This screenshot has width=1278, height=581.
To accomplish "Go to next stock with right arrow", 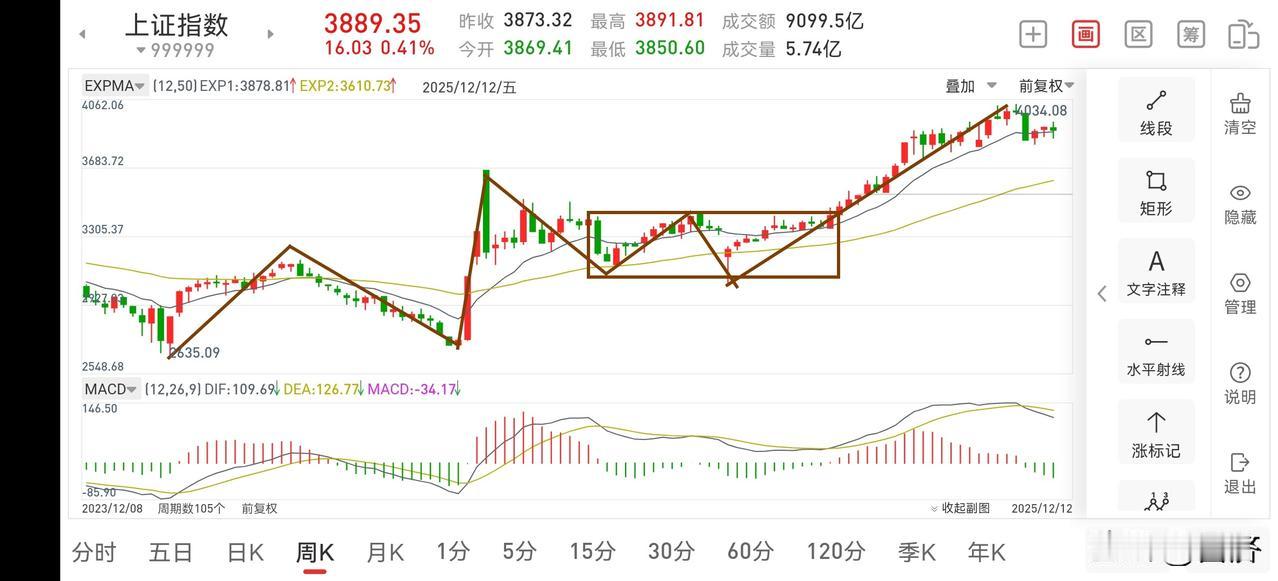I will click(x=270, y=34).
